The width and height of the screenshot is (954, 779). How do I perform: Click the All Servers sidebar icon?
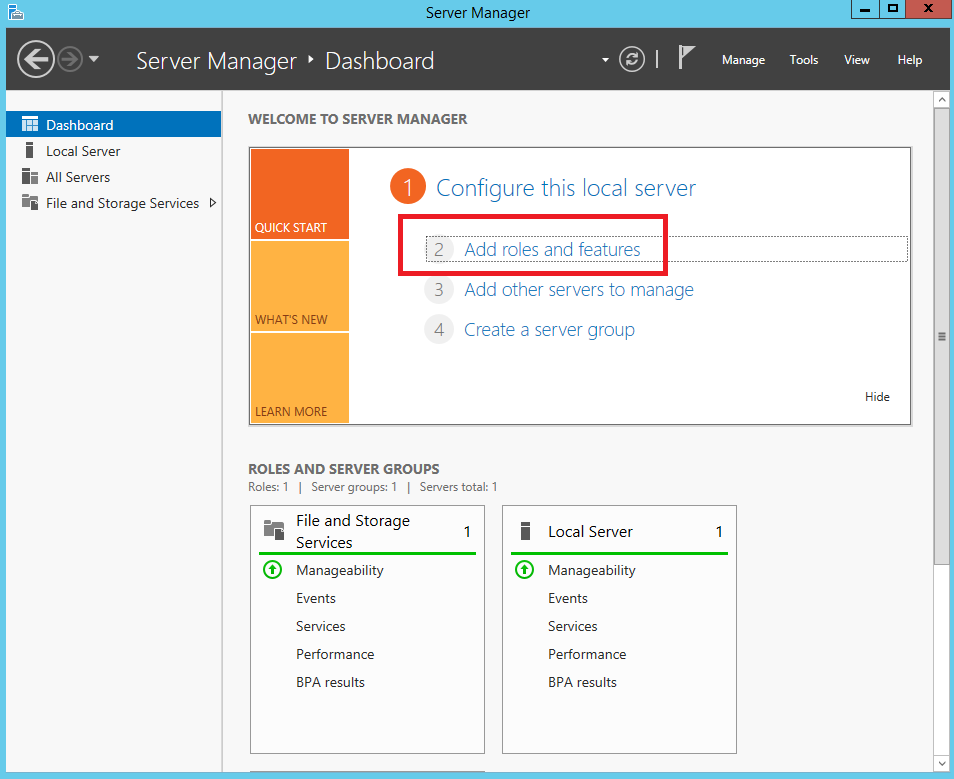30,176
